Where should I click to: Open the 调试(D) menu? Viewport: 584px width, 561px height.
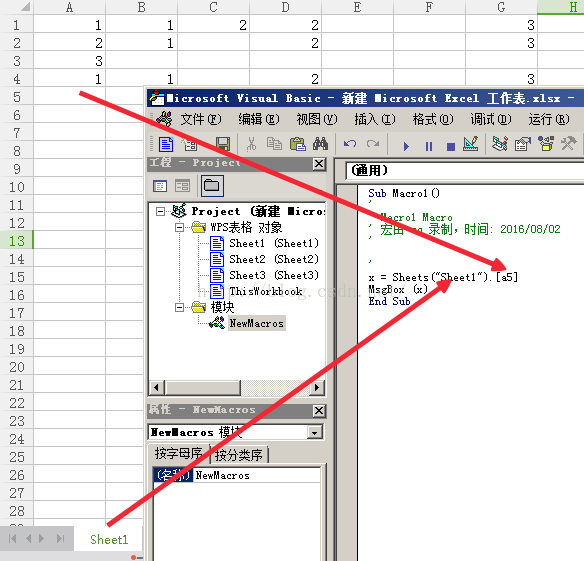491,120
